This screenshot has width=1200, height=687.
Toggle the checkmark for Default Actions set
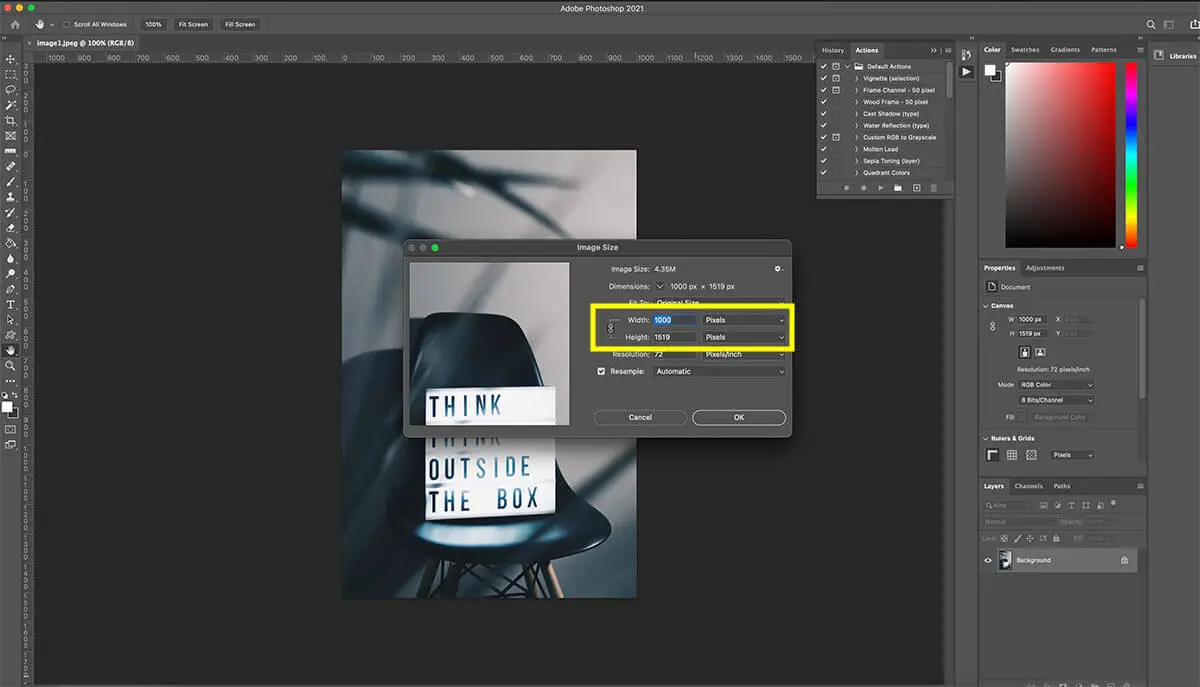(824, 66)
